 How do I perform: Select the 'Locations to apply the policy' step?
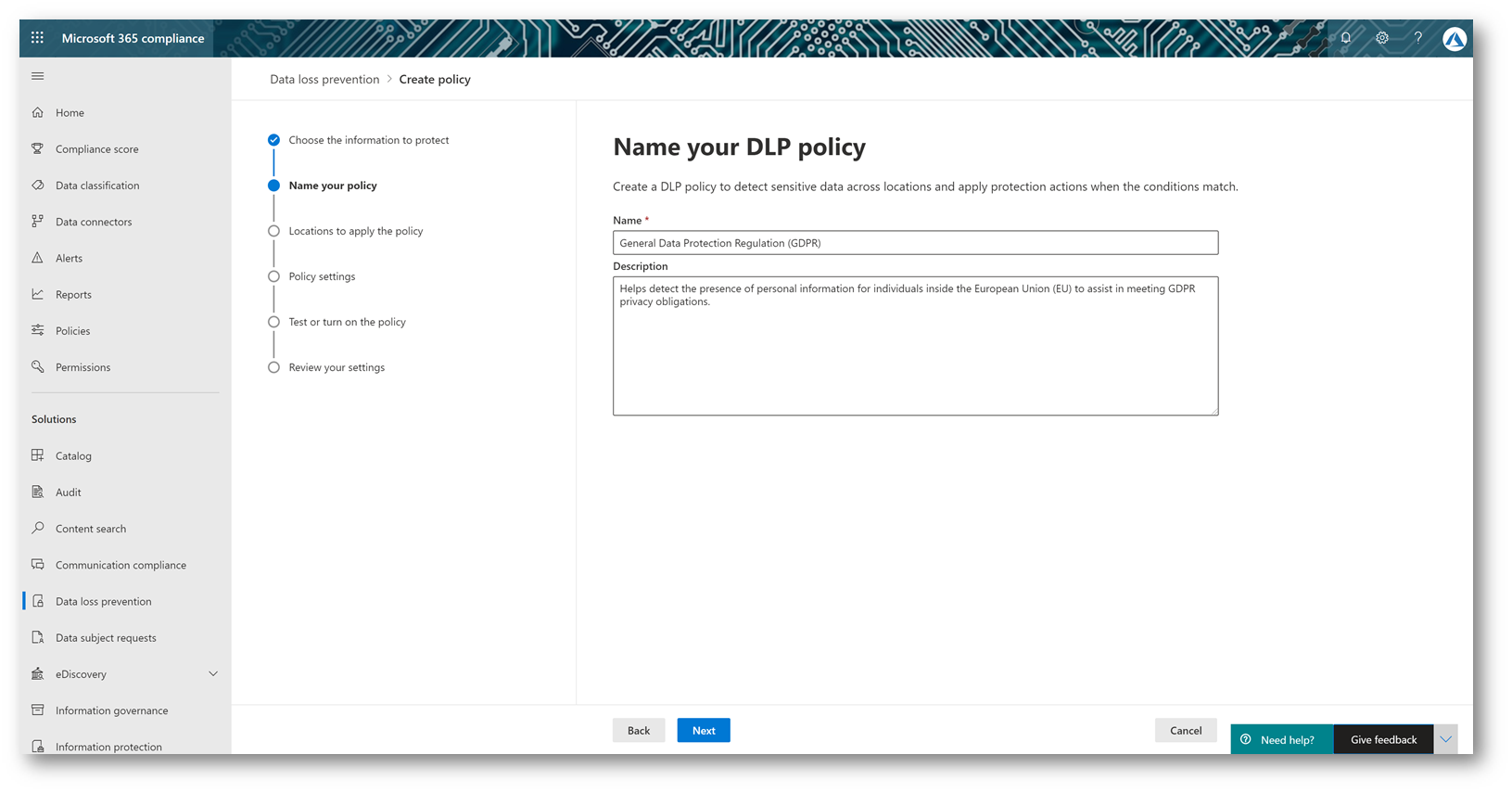[x=273, y=231]
